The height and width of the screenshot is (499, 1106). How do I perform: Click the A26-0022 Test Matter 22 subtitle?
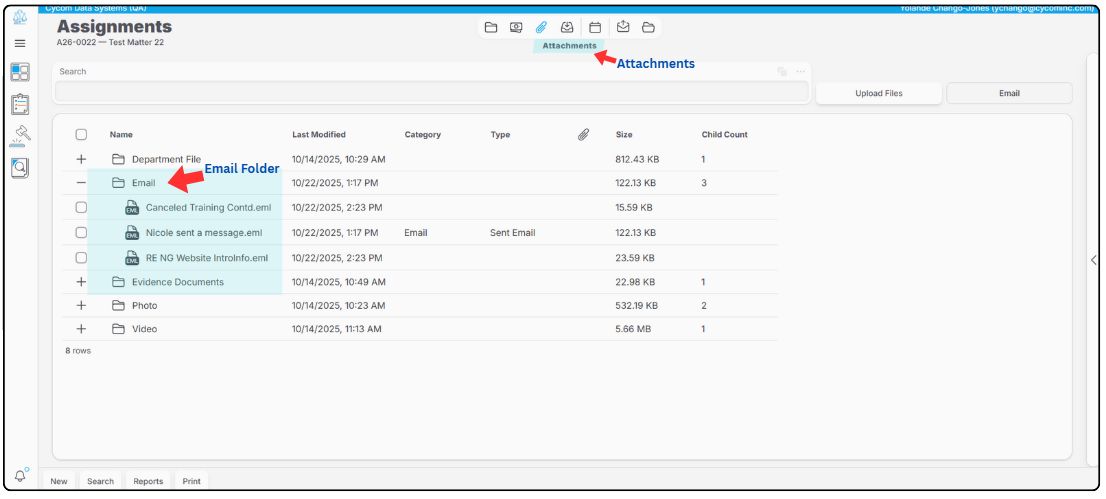[111, 42]
